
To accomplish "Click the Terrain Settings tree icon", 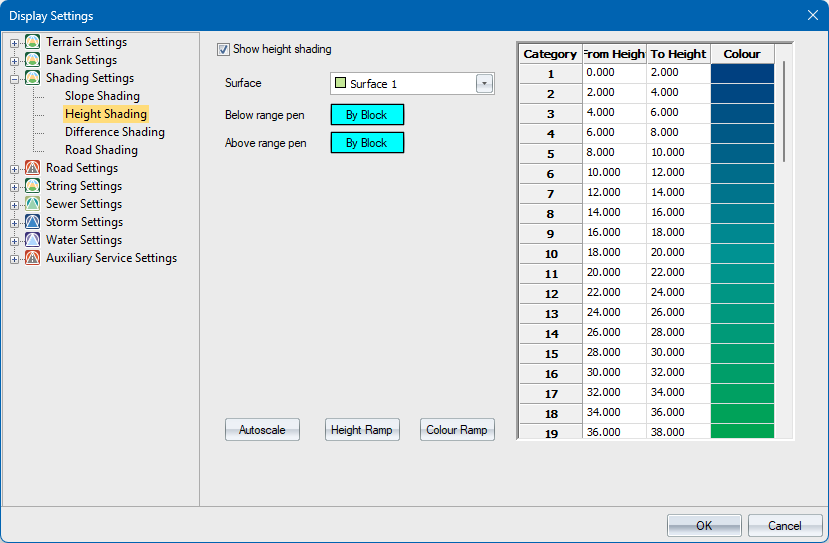I will click(x=33, y=42).
